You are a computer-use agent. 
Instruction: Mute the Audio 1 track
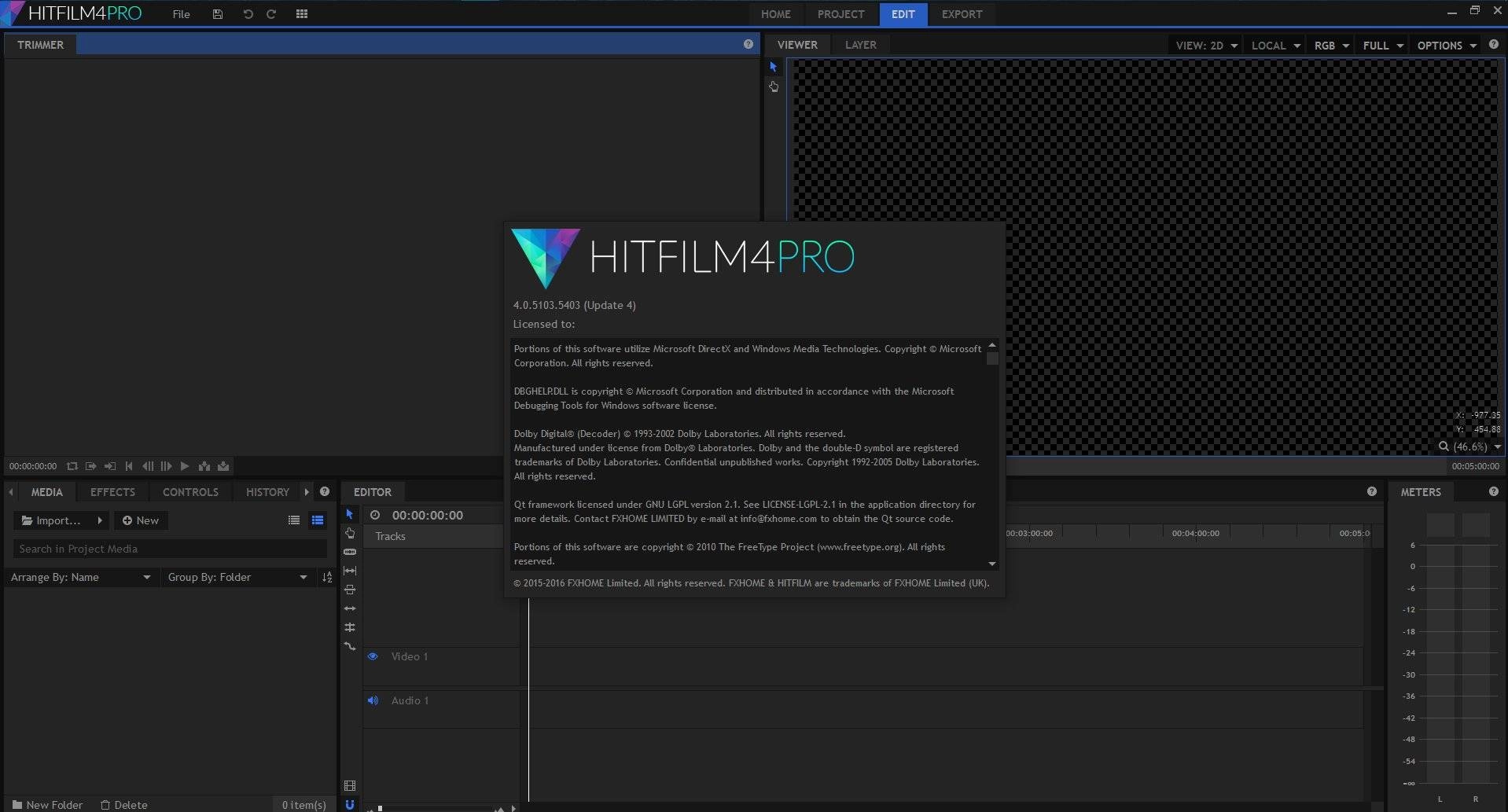[x=373, y=700]
